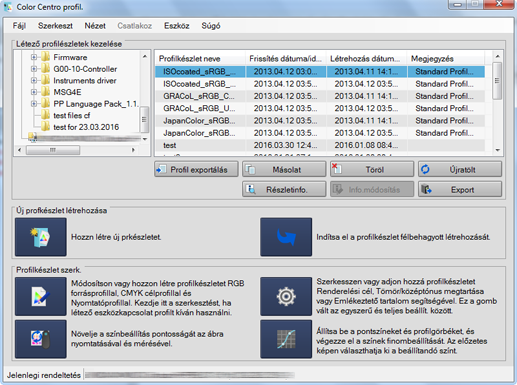The image size is (517, 385).
Task: Select the Instruments driver tree label
Action: (85, 81)
